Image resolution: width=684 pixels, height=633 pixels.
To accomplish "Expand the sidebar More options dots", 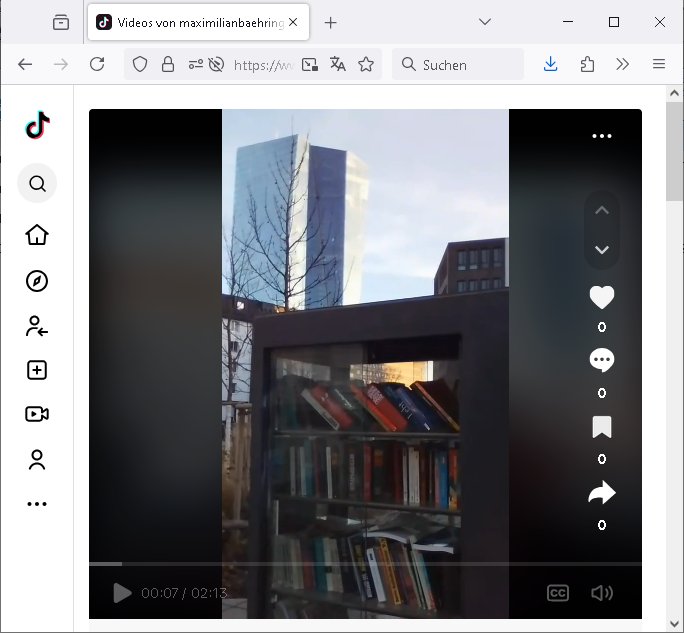I will pyautogui.click(x=37, y=504).
